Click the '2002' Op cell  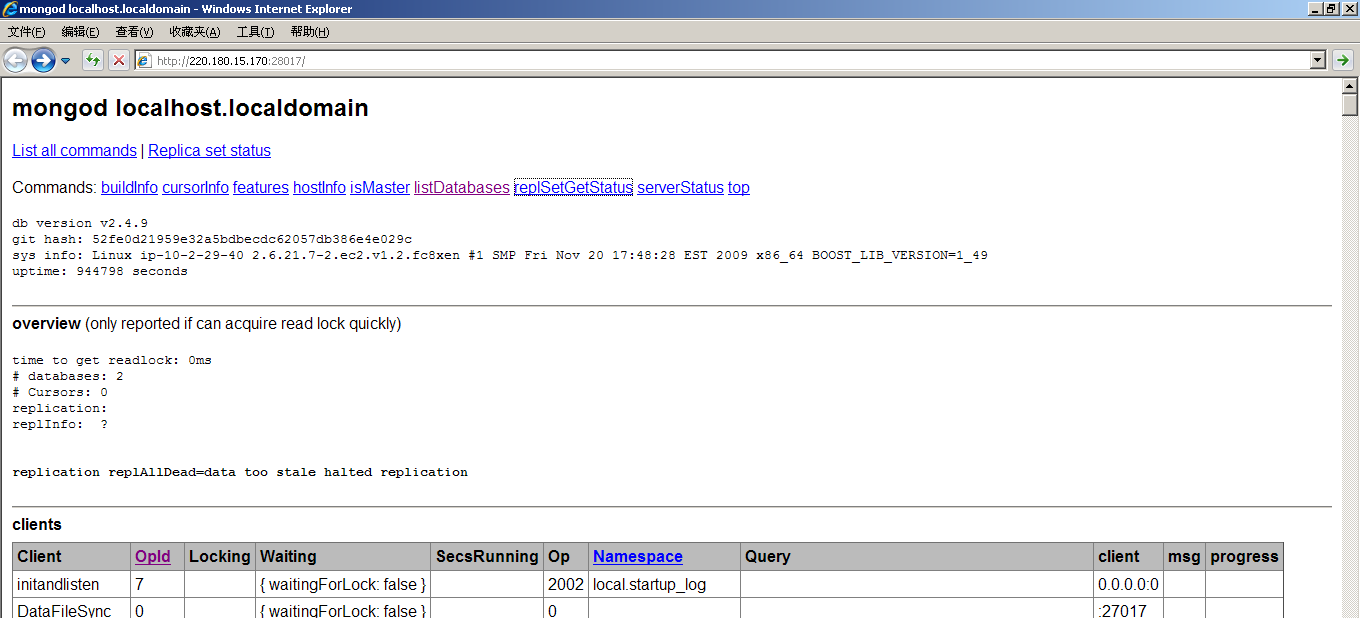point(566,584)
